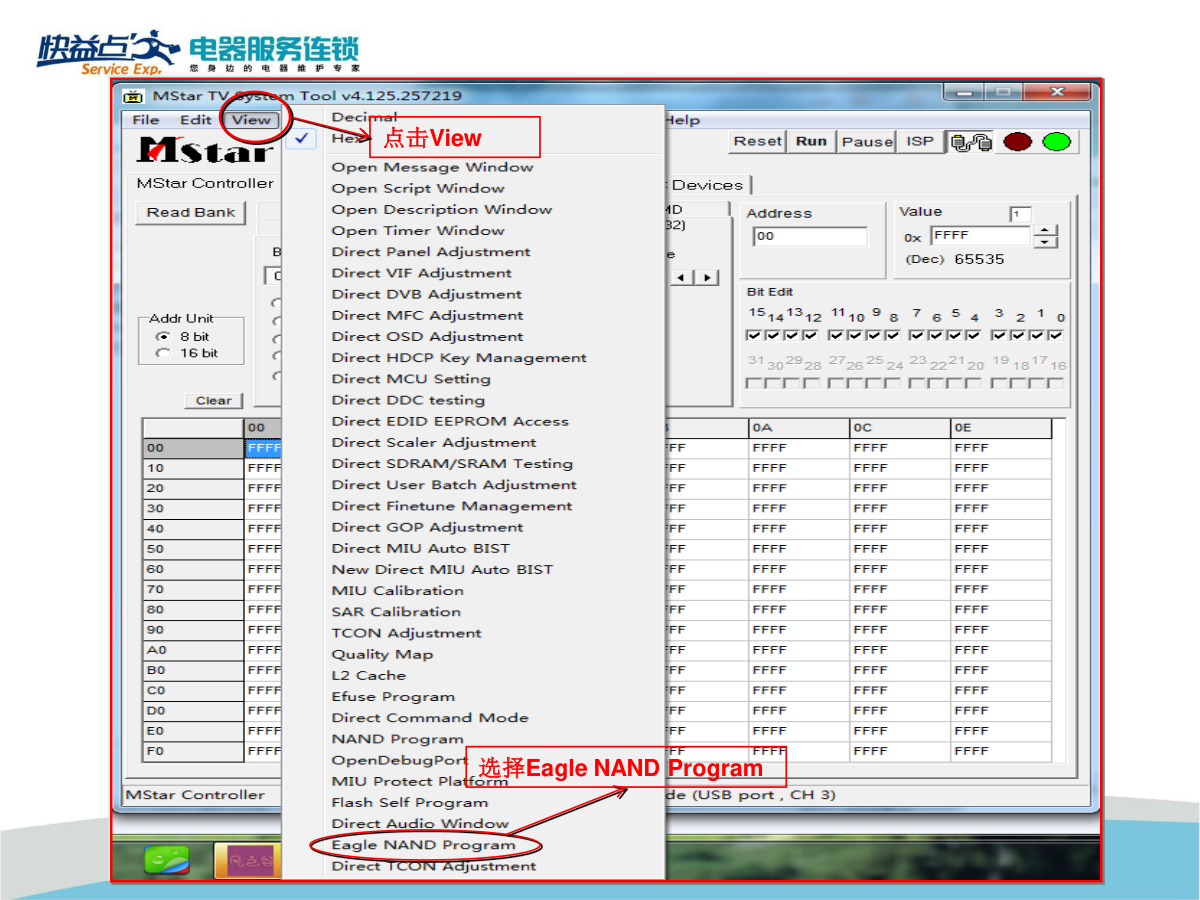This screenshot has width=1200, height=900.
Task: Toggle bit 7 checkbox
Action: [x=918, y=335]
